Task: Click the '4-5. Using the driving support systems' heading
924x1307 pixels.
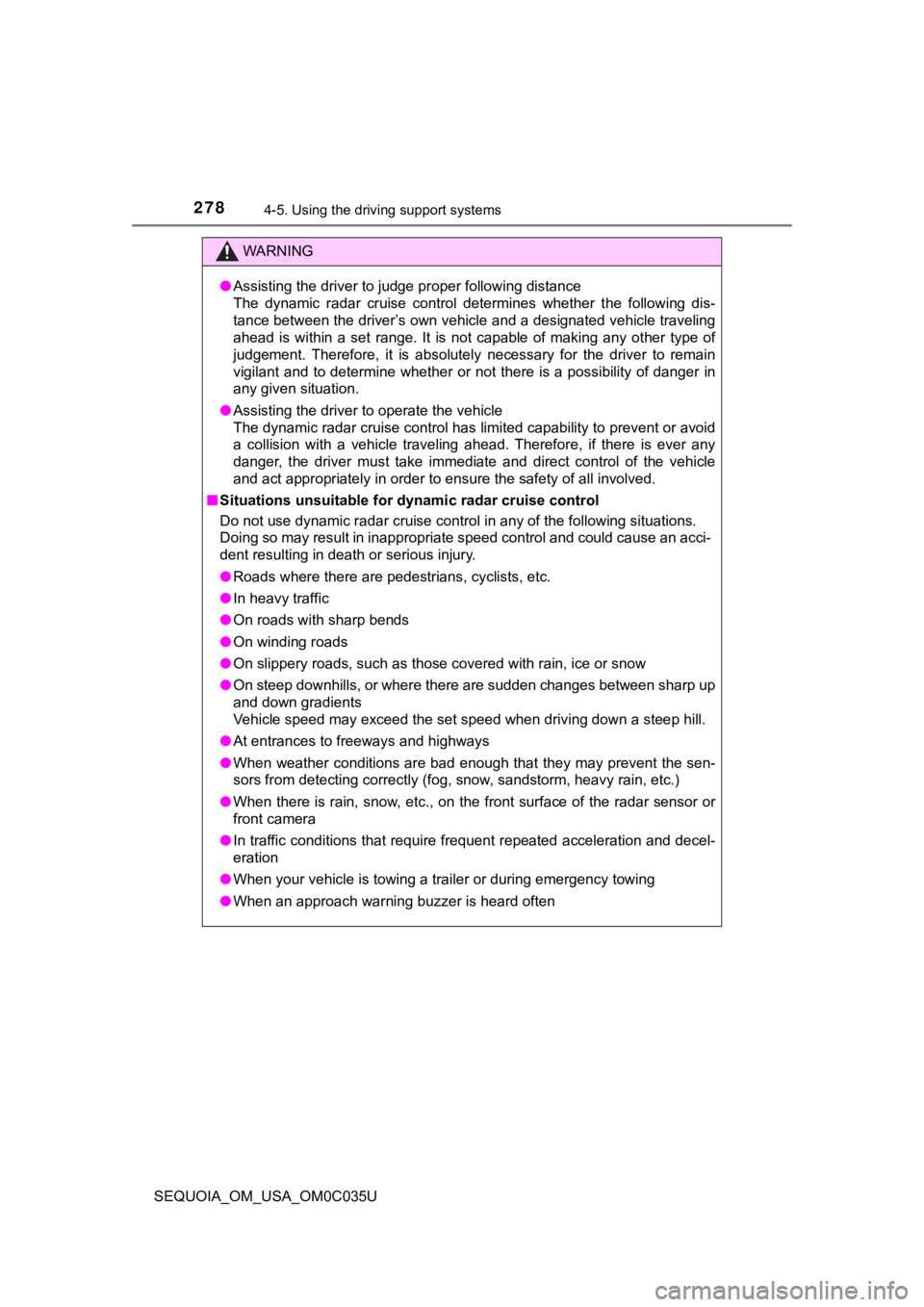Action: (x=382, y=210)
